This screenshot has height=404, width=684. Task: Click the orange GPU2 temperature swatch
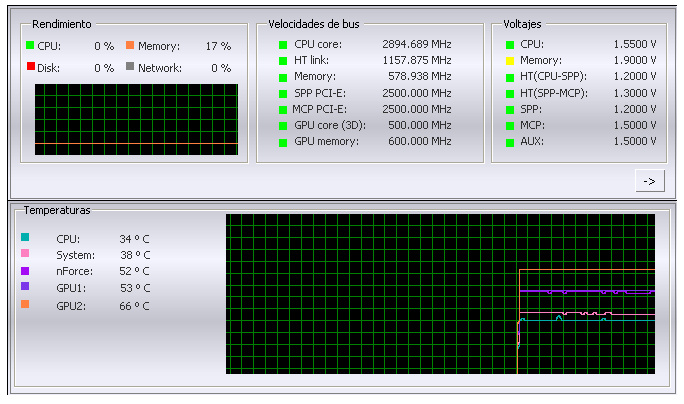tap(25, 305)
